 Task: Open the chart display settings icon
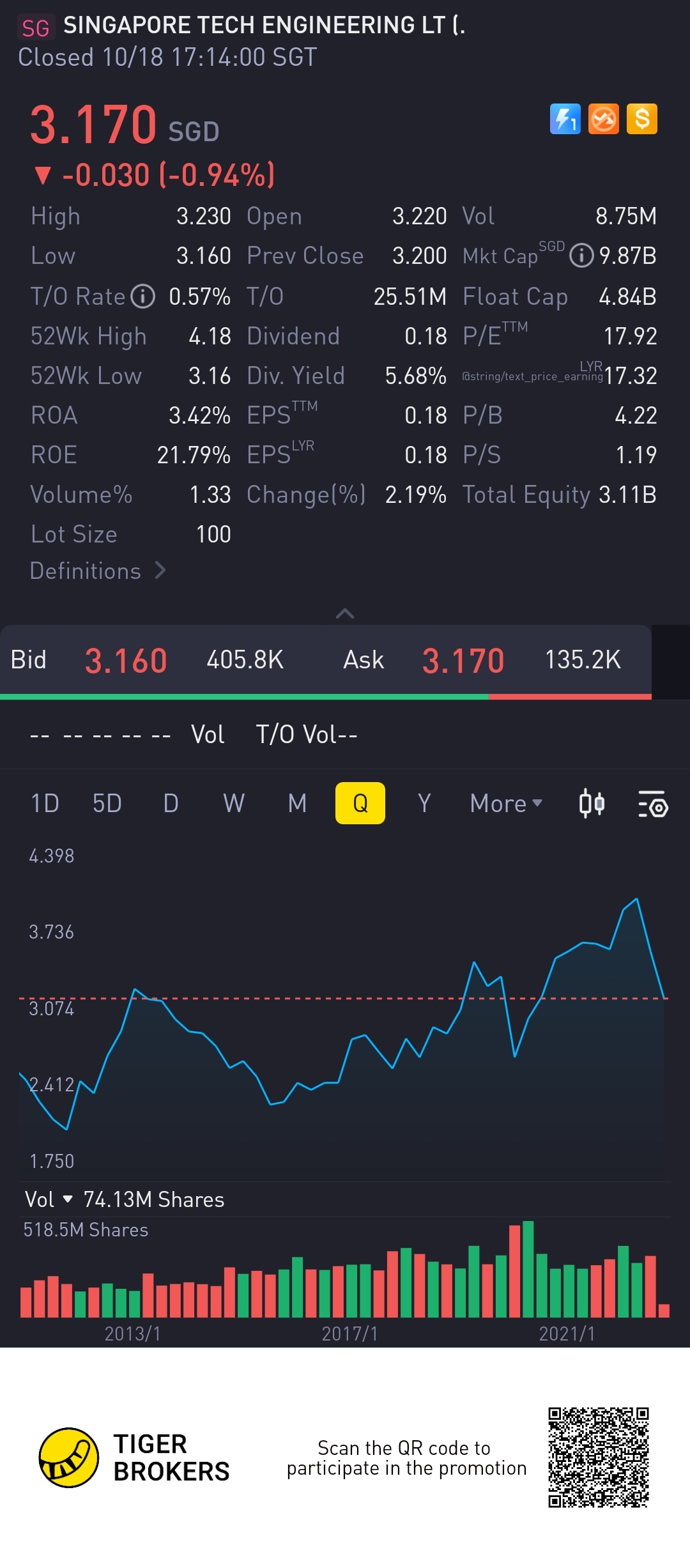point(653,804)
